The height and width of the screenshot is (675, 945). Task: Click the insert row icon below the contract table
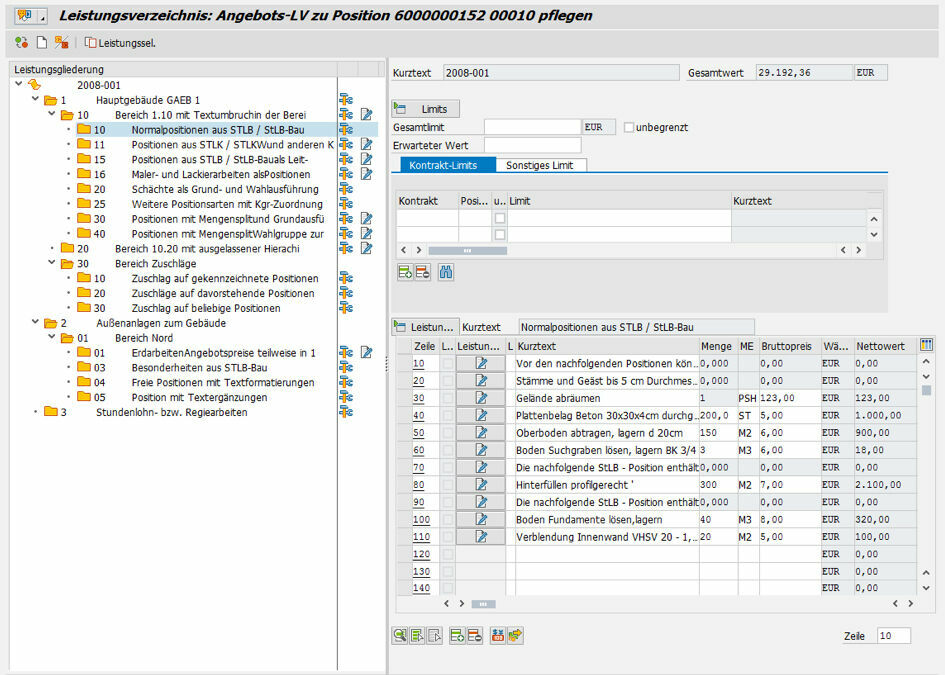[407, 272]
